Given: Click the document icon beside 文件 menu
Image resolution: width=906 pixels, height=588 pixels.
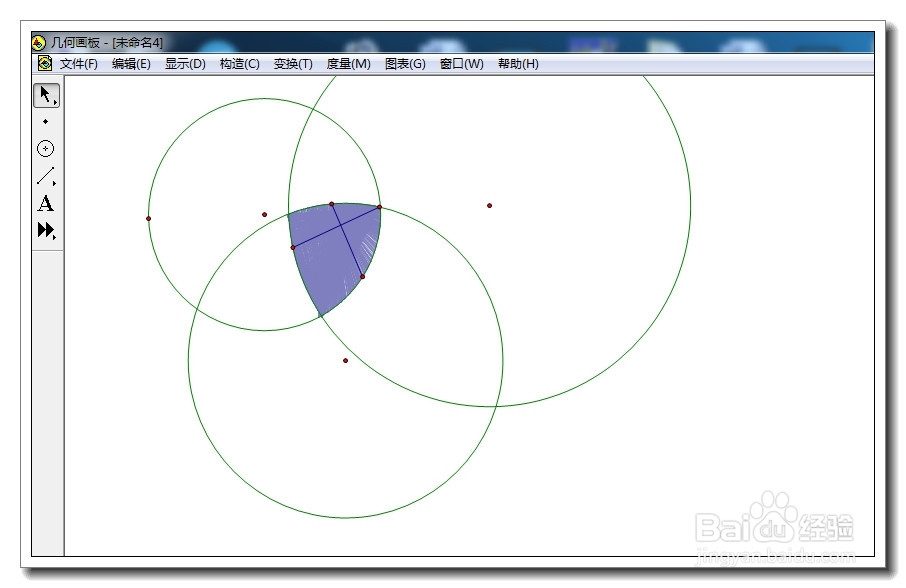Looking at the screenshot, I should pyautogui.click(x=45, y=63).
